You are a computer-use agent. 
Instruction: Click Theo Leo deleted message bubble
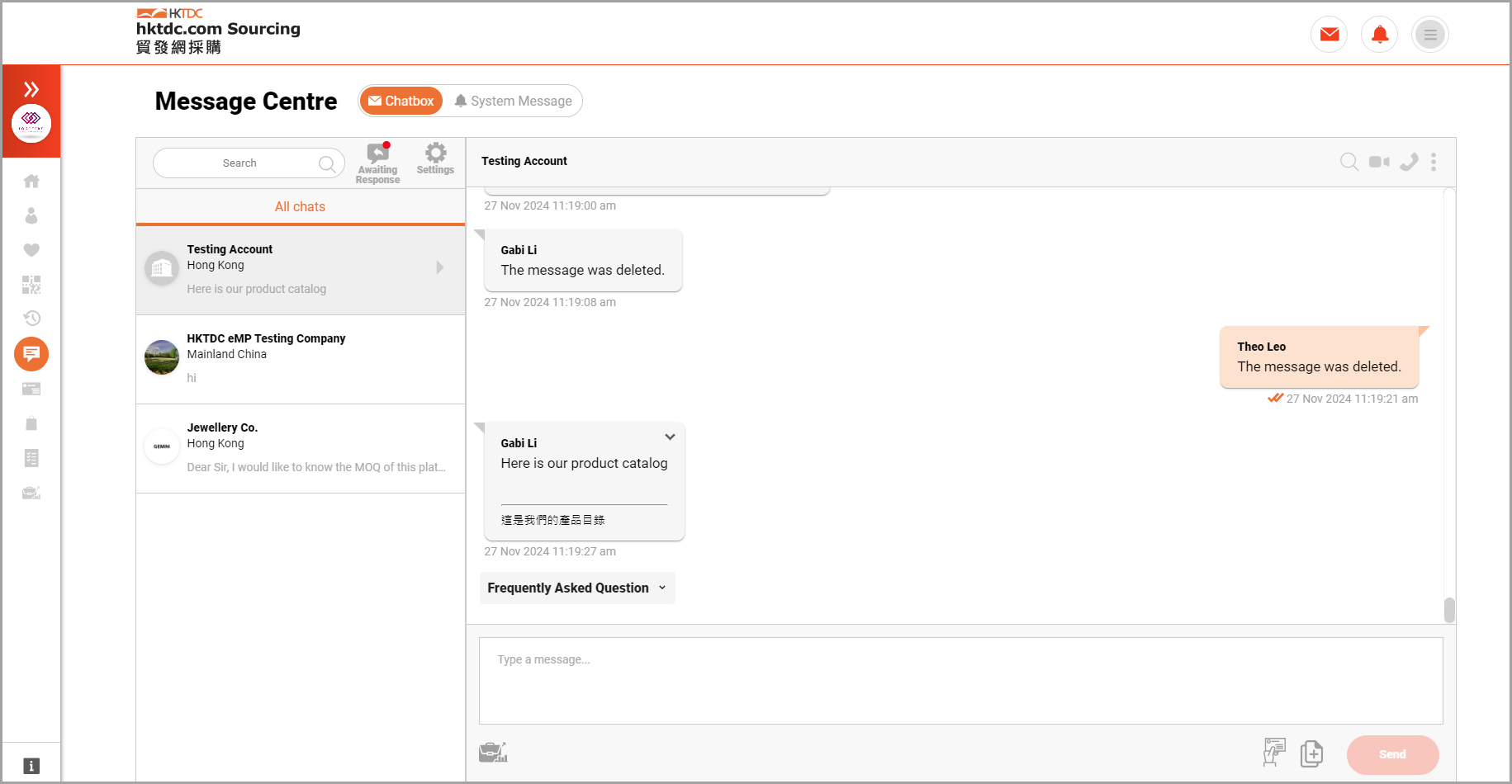[1319, 357]
